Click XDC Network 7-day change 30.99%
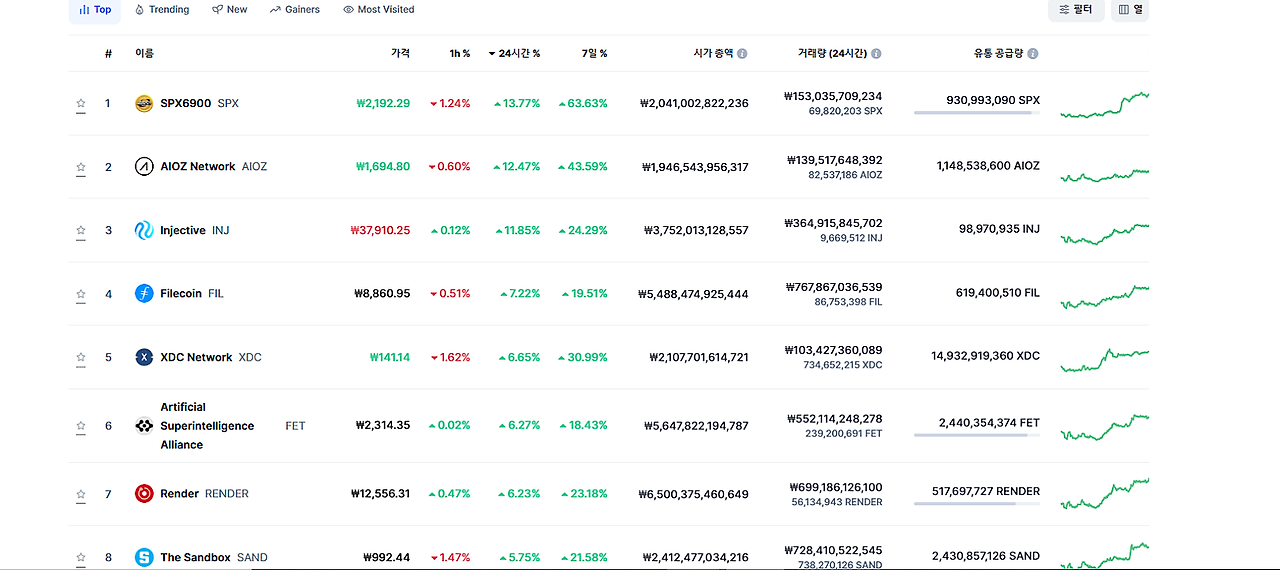Image resolution: width=1280 pixels, height=570 pixels. (x=583, y=357)
